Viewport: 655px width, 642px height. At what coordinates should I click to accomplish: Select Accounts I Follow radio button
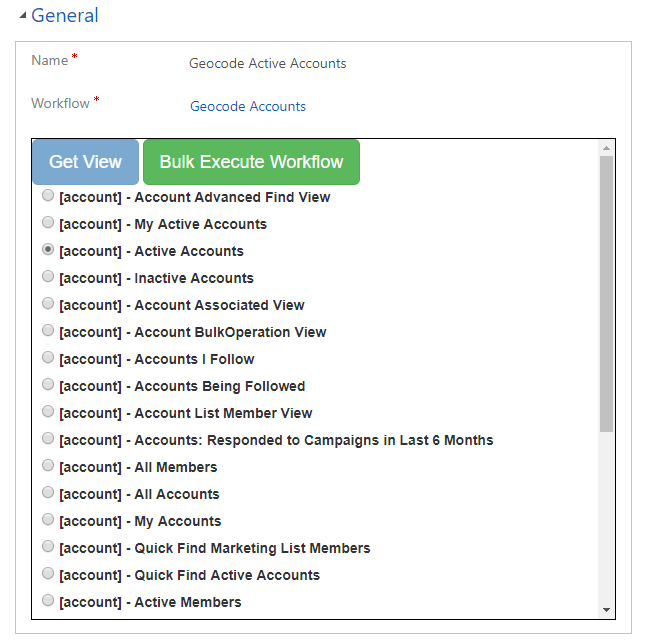(48, 359)
